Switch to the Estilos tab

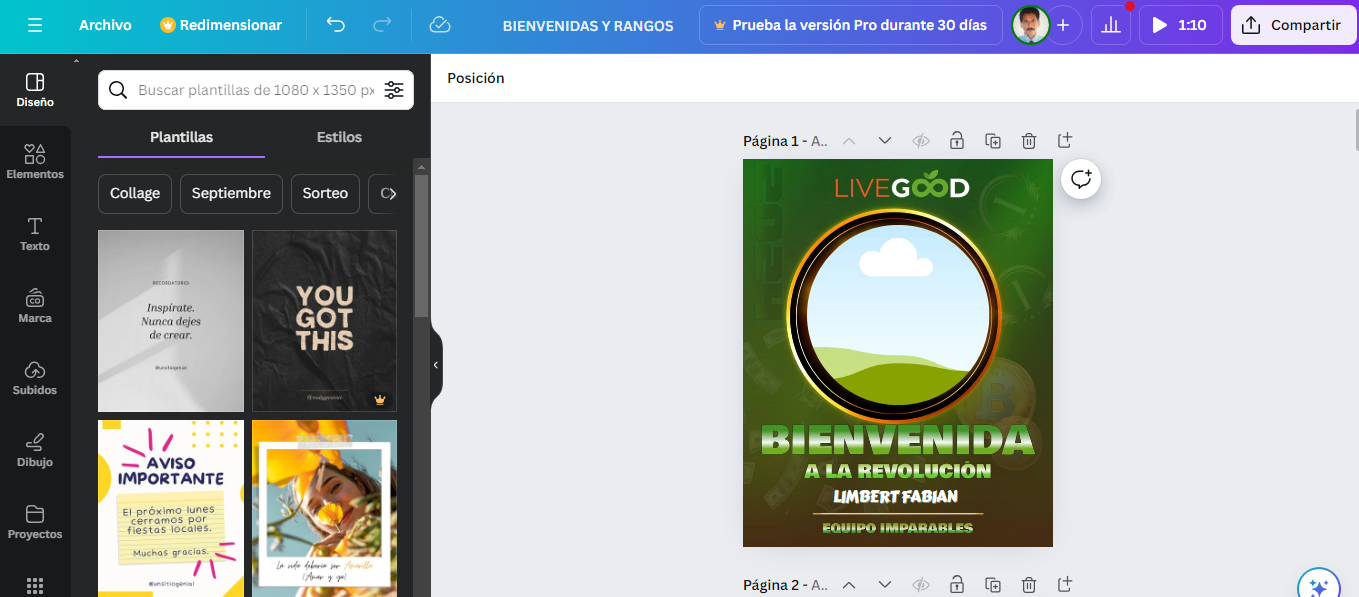(339, 138)
